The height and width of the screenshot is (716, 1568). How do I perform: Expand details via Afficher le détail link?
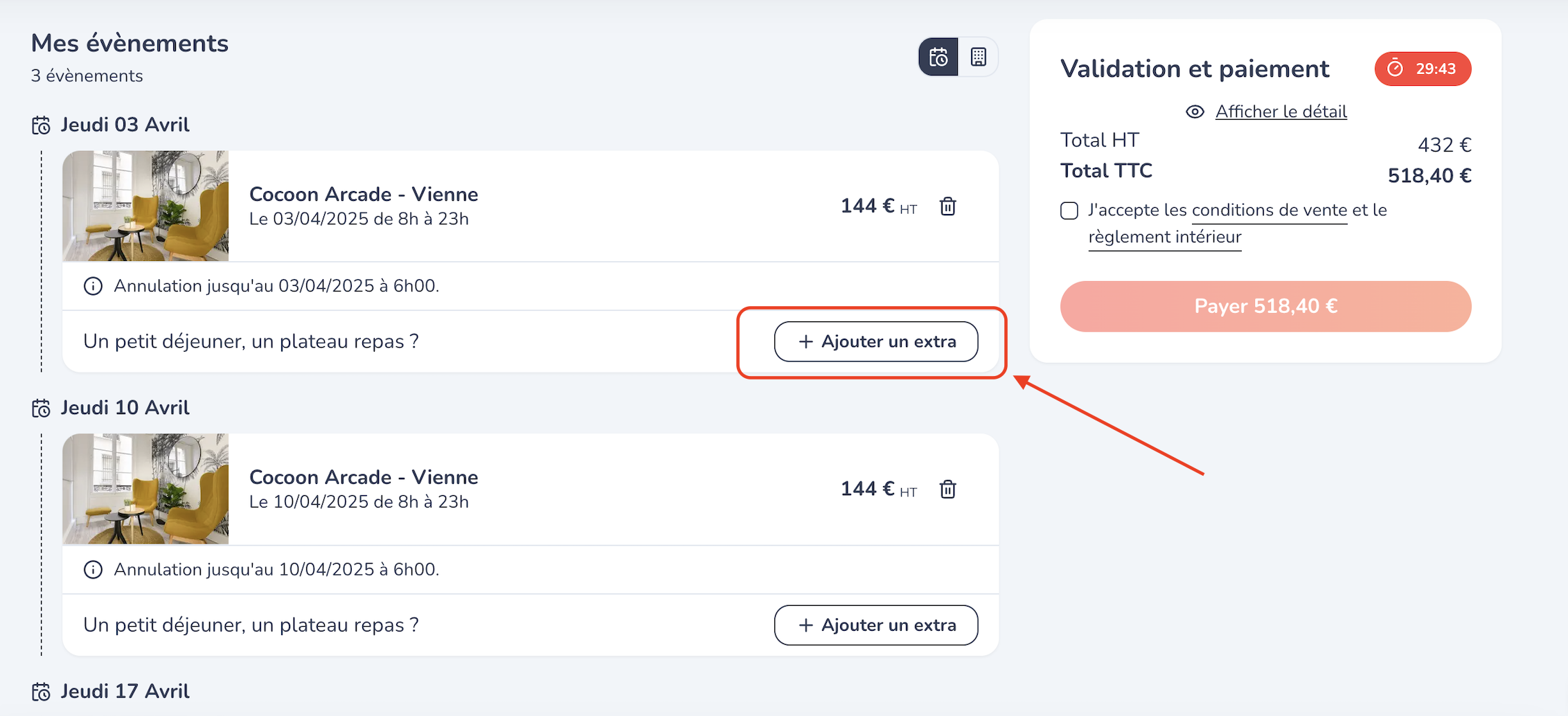[1281, 112]
